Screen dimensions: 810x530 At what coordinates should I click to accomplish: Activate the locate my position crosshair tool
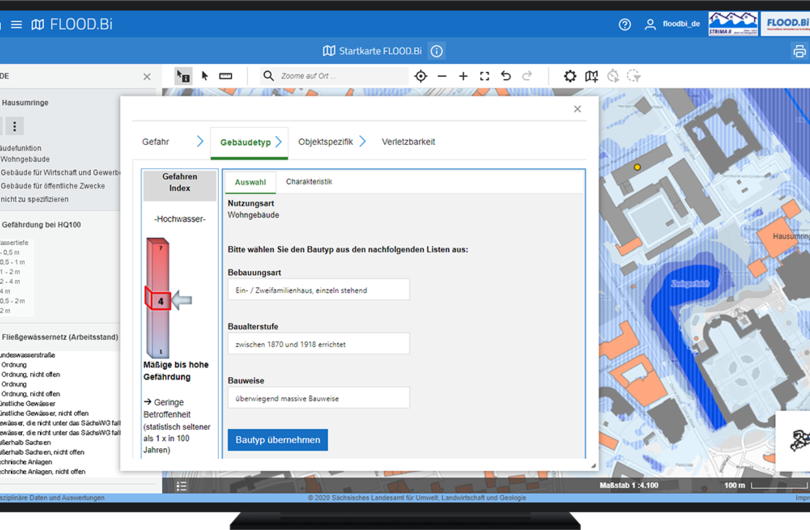pos(421,76)
